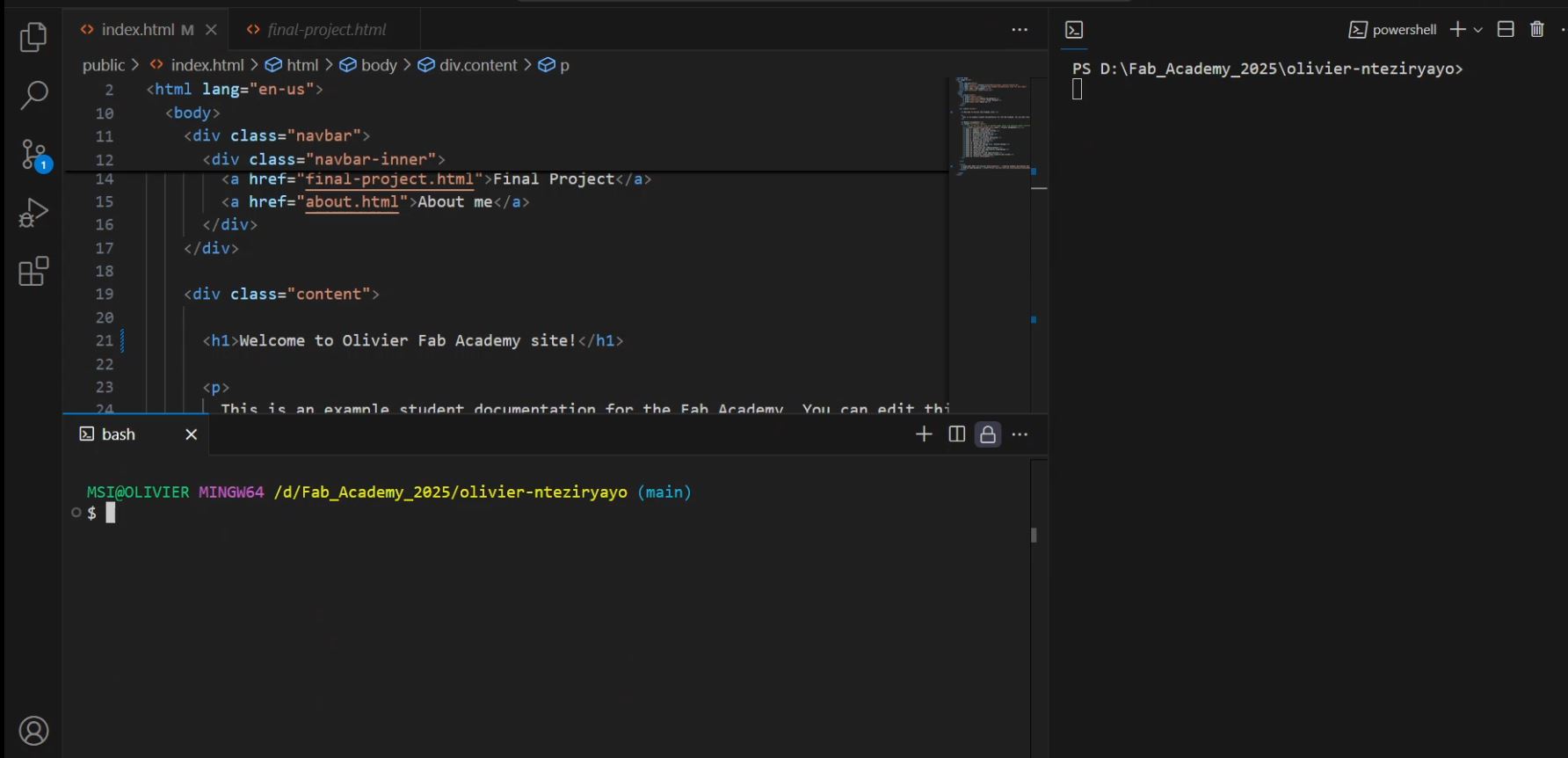Open the Extensions view
Viewport: 1568px width, 758px height.
33,272
